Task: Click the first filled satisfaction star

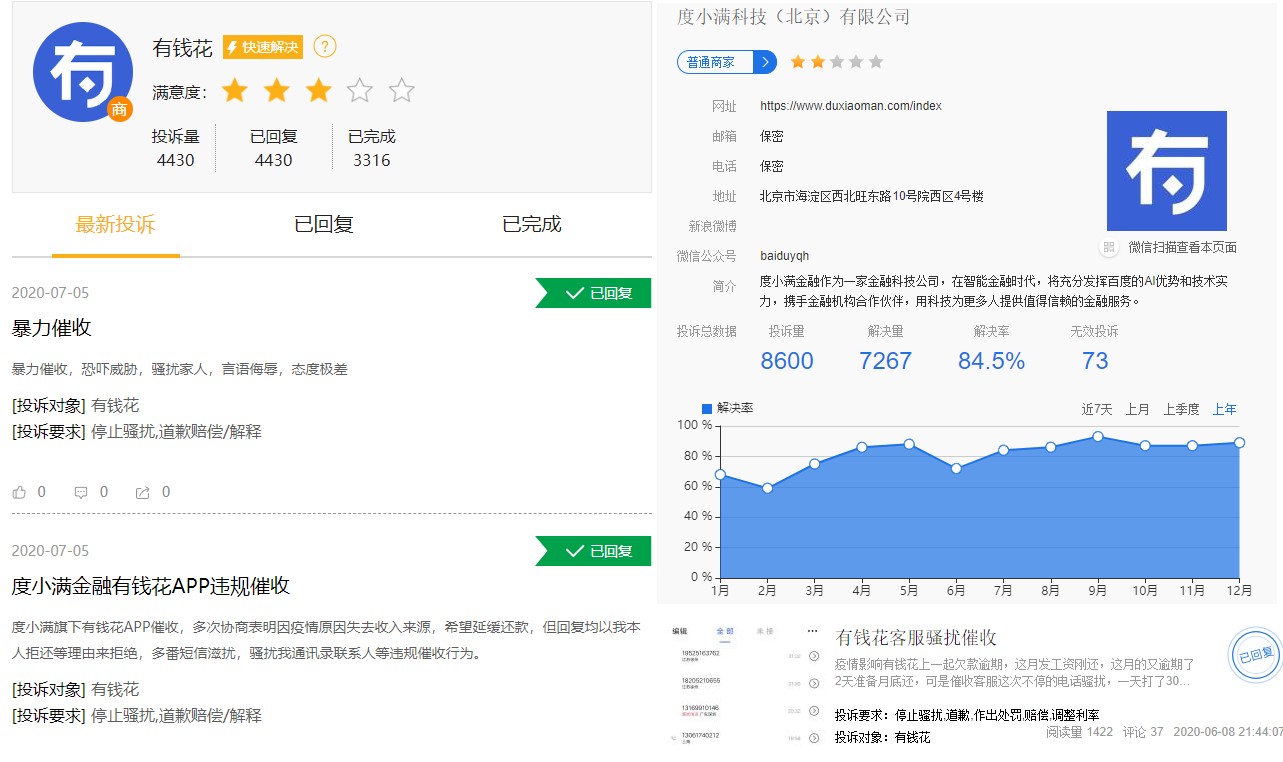Action: coord(234,91)
